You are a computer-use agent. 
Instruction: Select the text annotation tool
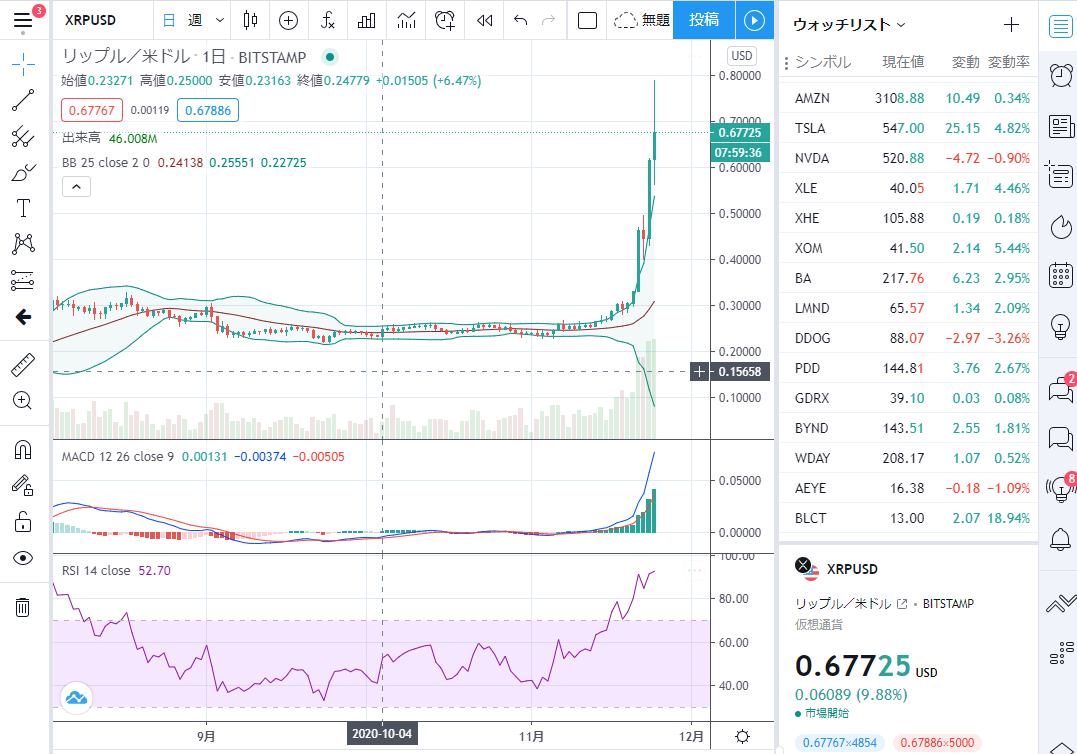(x=23, y=208)
